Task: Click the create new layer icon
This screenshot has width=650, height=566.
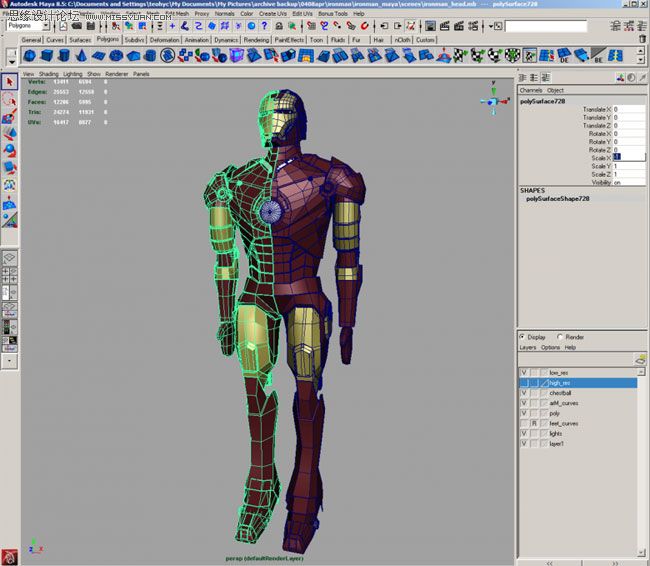Action: click(641, 359)
